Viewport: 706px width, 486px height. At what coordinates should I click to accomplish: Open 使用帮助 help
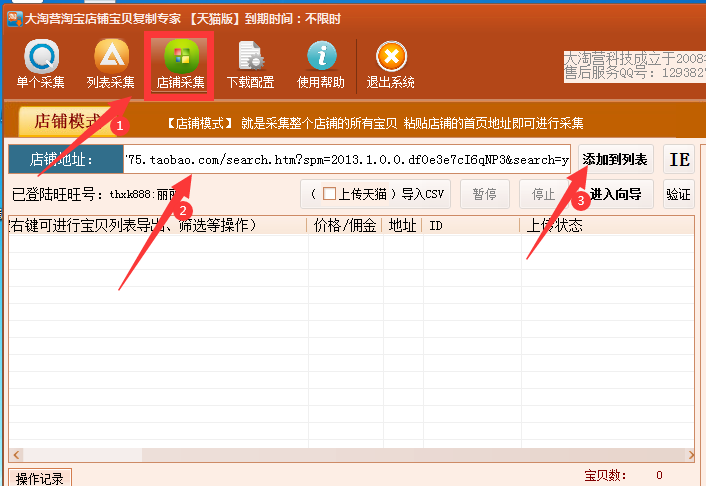coord(321,64)
